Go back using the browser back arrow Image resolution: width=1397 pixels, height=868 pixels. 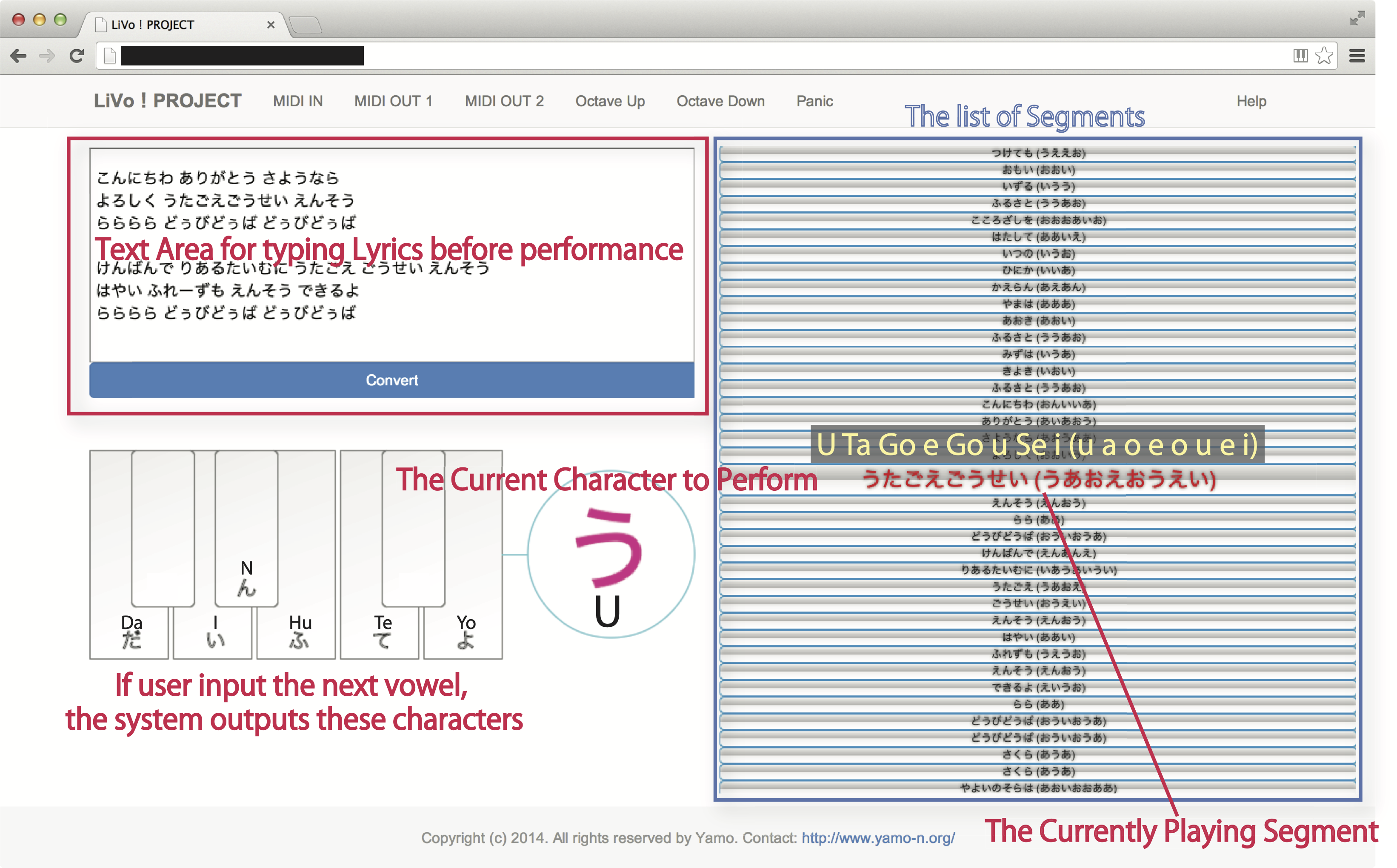[x=18, y=56]
